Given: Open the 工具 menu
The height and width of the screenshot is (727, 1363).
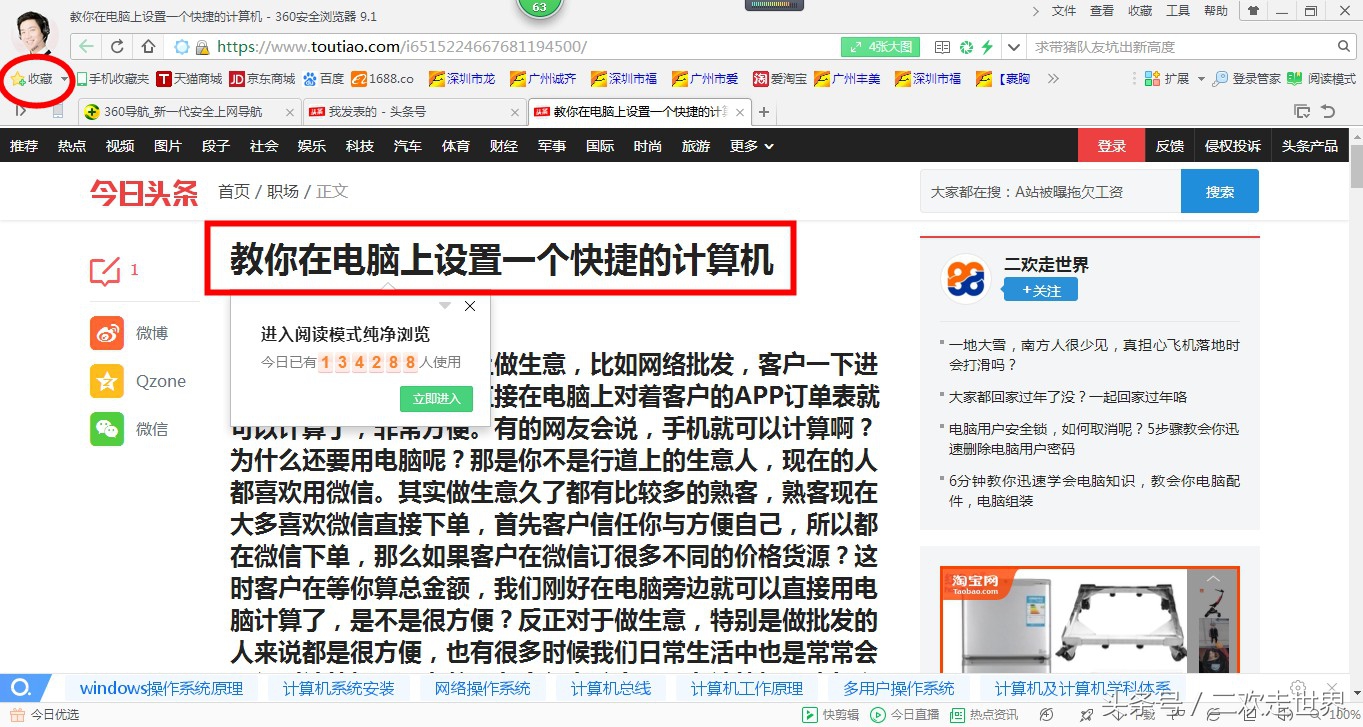Looking at the screenshot, I should [1177, 10].
